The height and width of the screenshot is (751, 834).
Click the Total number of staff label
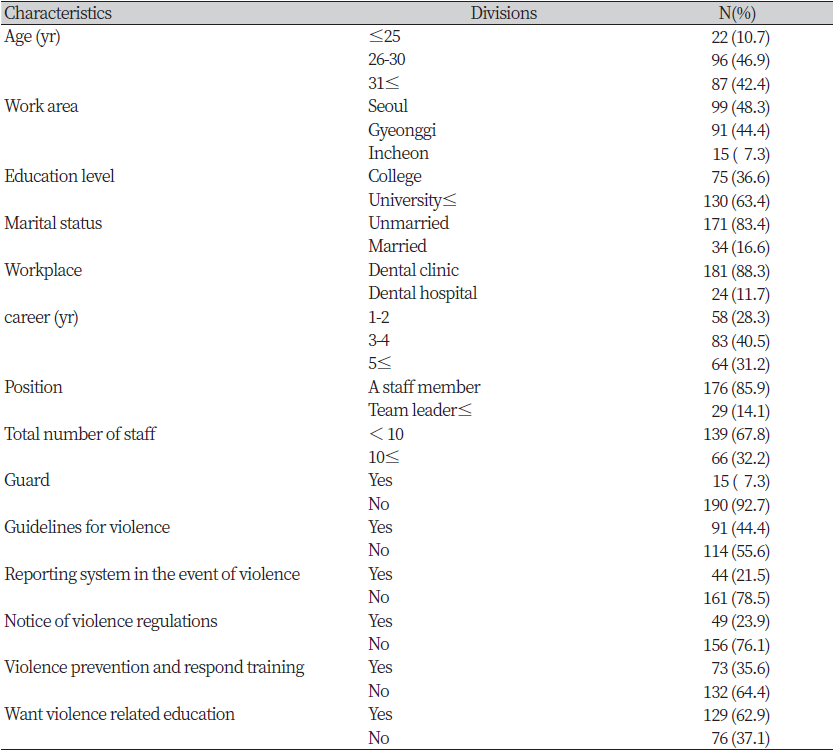[80, 433]
